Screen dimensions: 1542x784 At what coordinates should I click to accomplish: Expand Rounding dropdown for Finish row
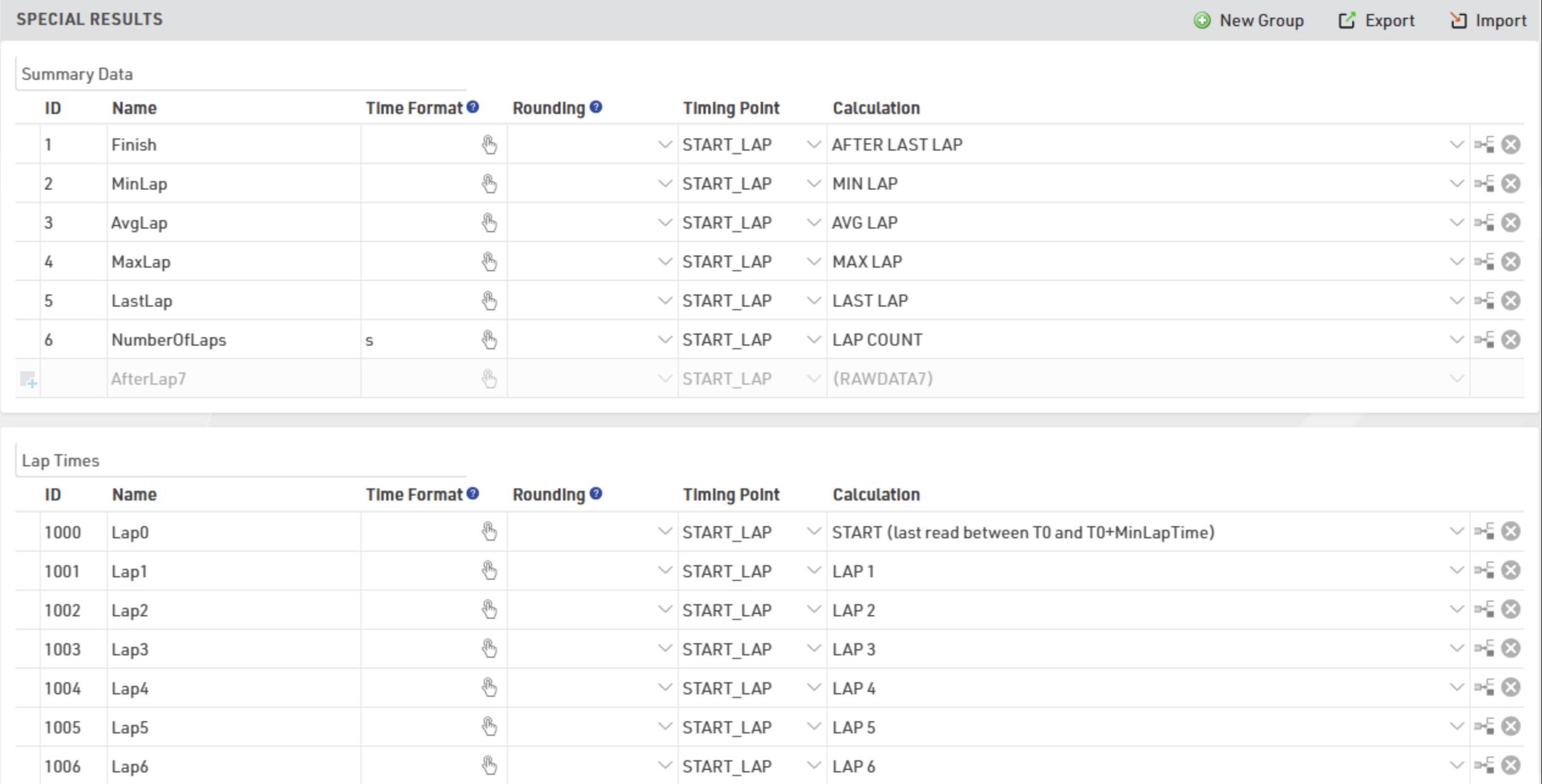[x=665, y=145]
